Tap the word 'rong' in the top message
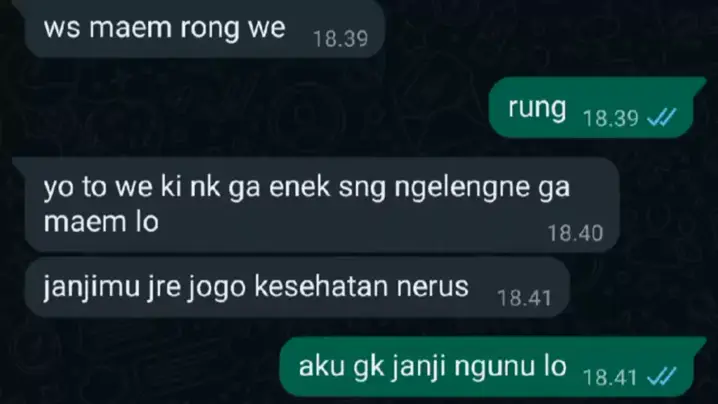Image resolution: width=718 pixels, height=404 pixels. 209,30
